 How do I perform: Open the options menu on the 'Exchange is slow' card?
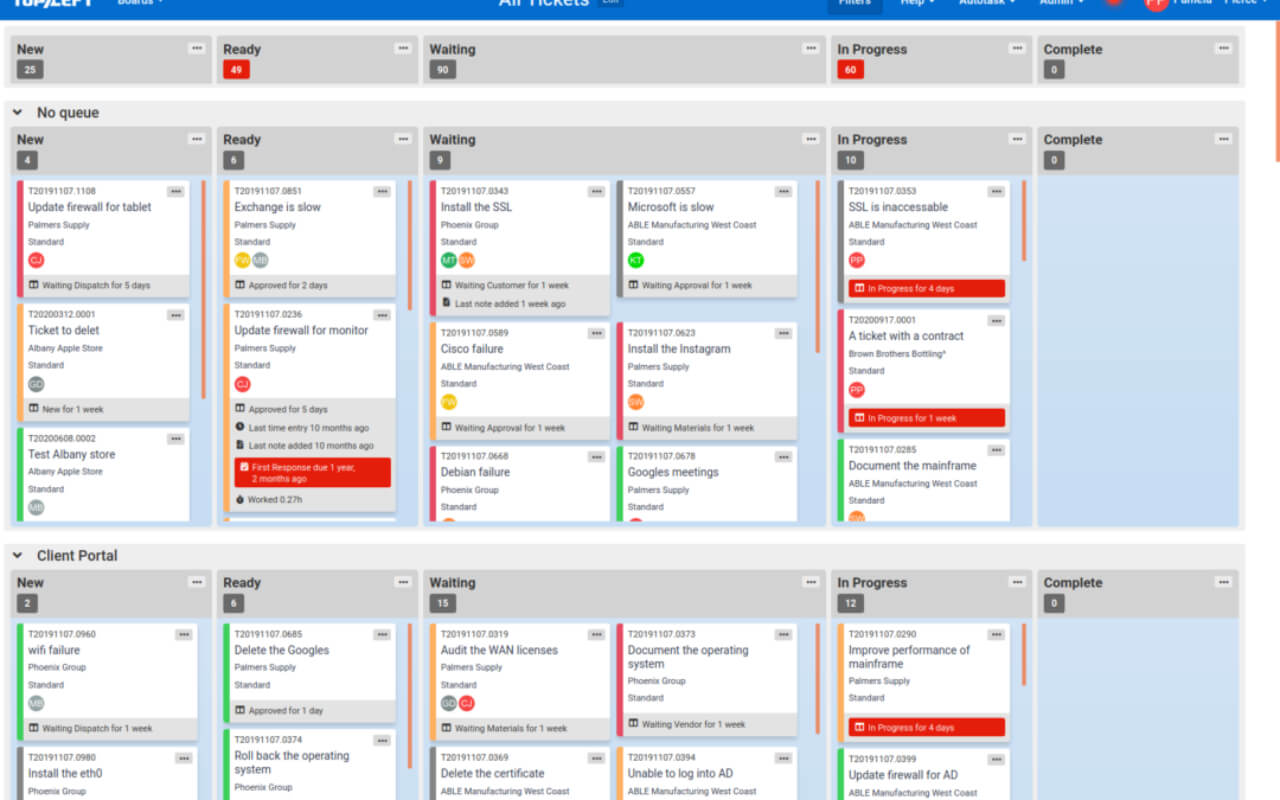(x=382, y=191)
